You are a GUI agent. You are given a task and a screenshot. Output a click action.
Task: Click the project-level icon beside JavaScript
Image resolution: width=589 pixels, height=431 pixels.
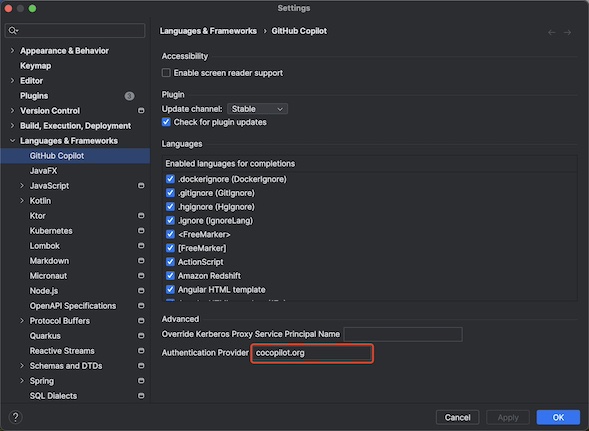(141, 186)
